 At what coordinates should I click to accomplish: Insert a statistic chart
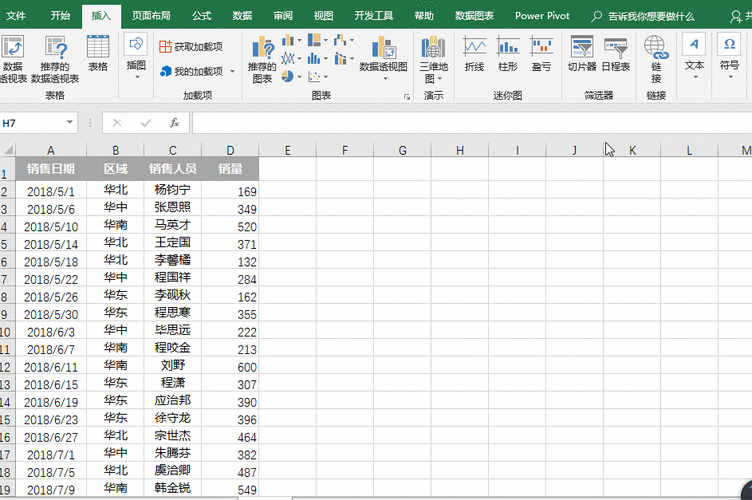(x=314, y=59)
